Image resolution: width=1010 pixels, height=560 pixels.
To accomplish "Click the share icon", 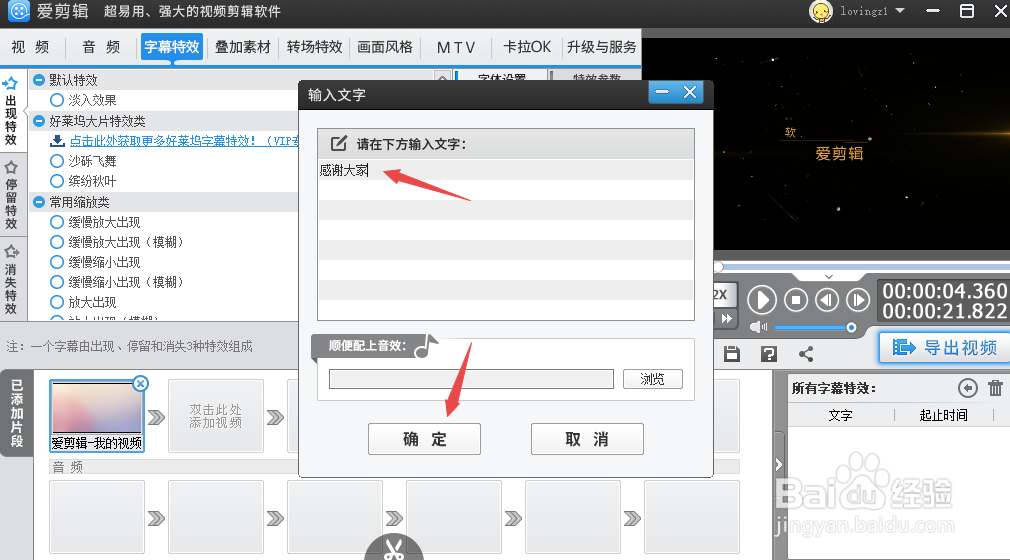I will click(x=806, y=354).
